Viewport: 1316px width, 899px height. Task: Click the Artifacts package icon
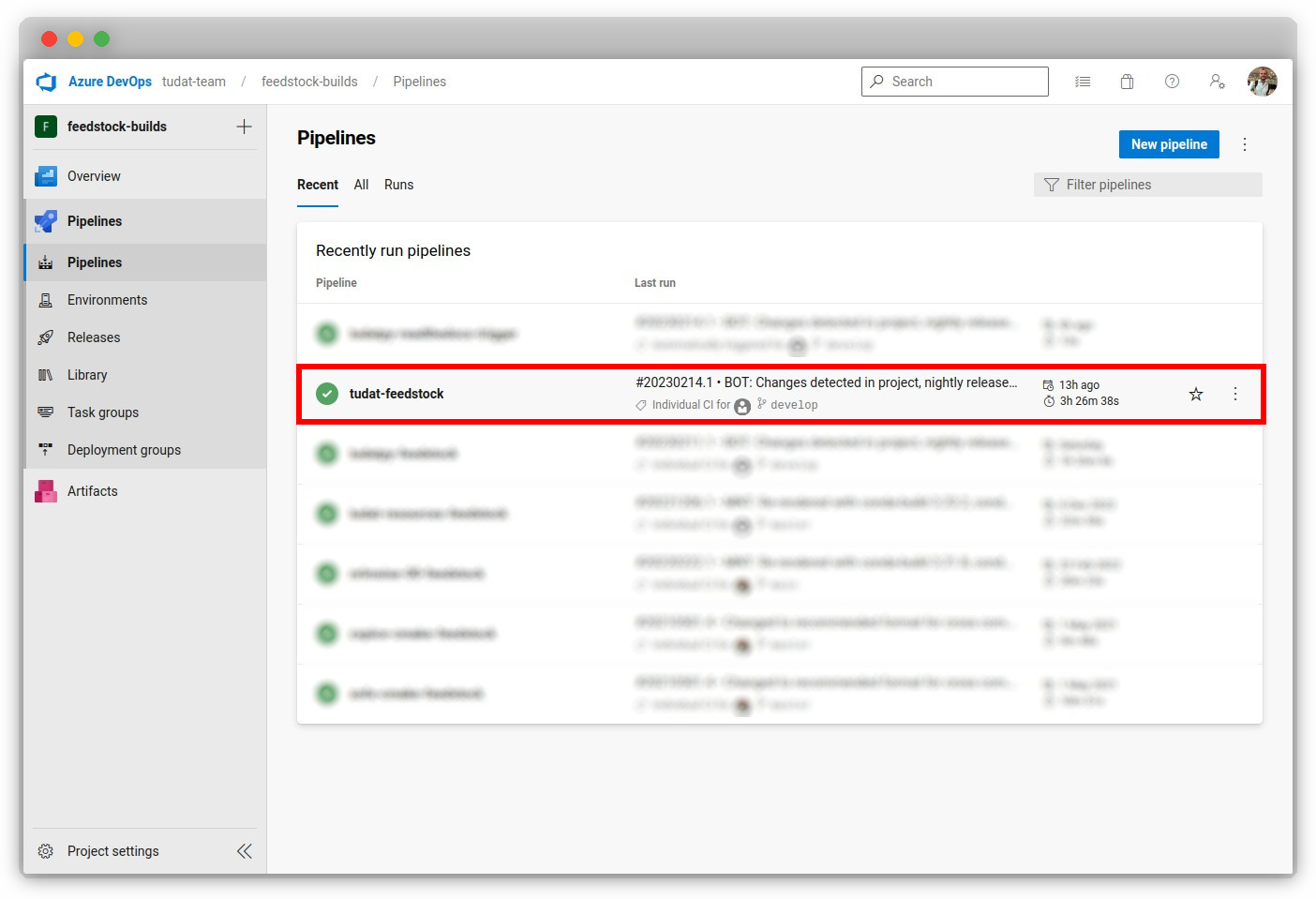[x=46, y=491]
